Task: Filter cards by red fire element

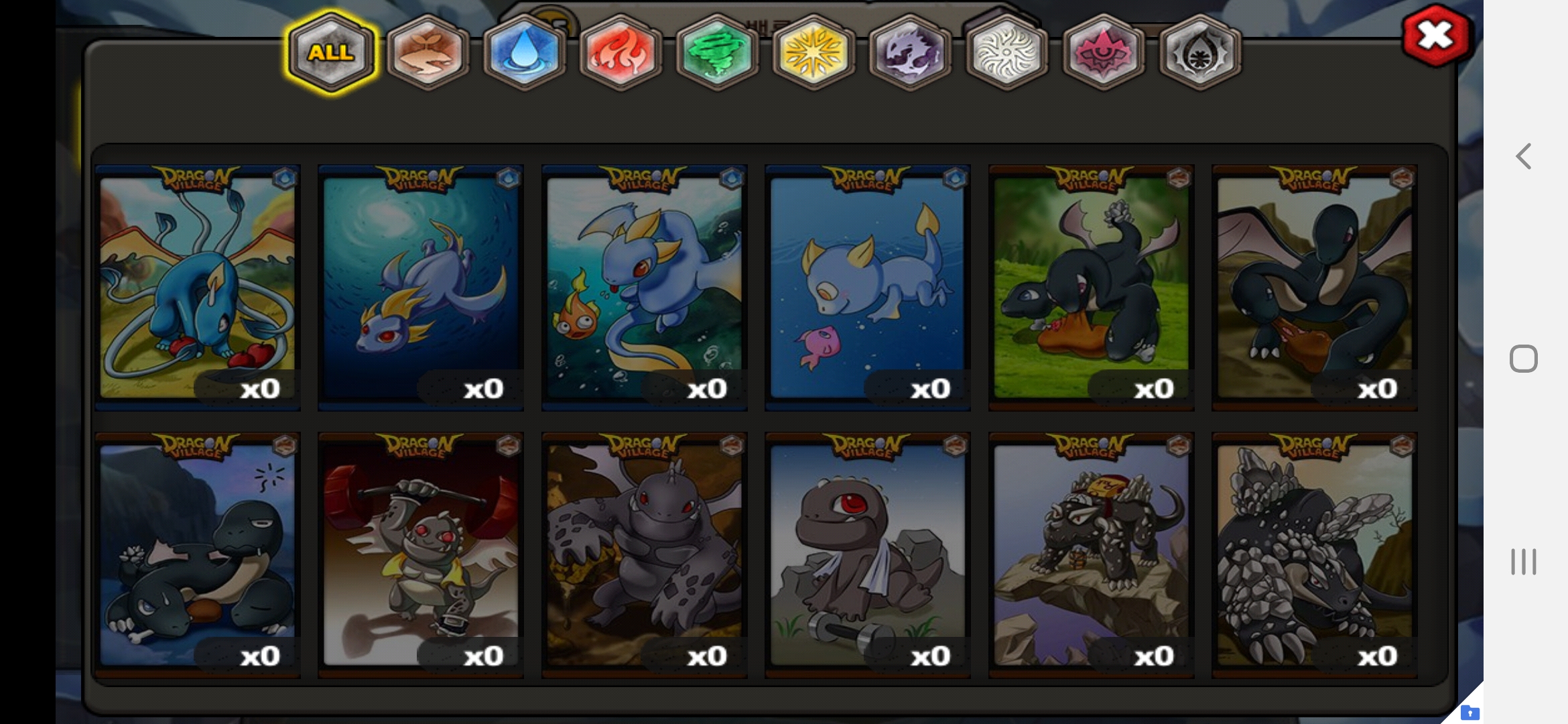Action: (x=620, y=52)
